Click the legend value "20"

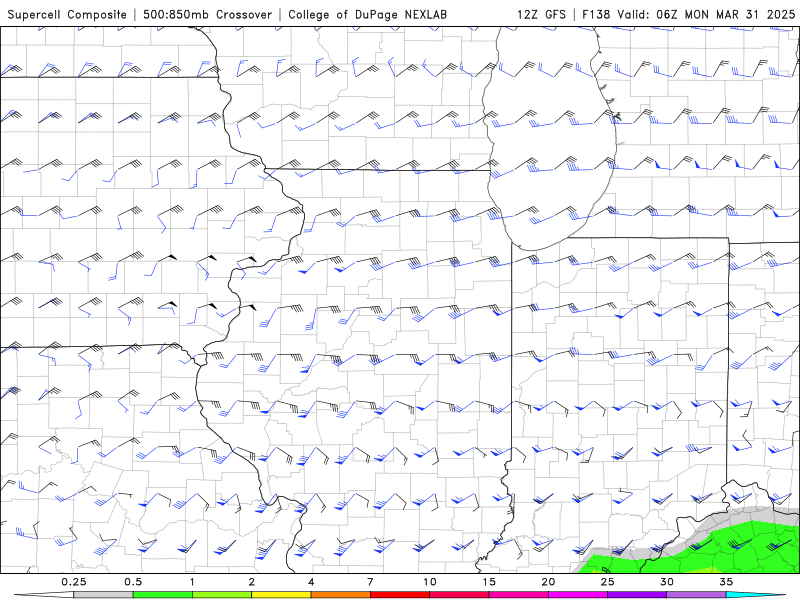(548, 582)
